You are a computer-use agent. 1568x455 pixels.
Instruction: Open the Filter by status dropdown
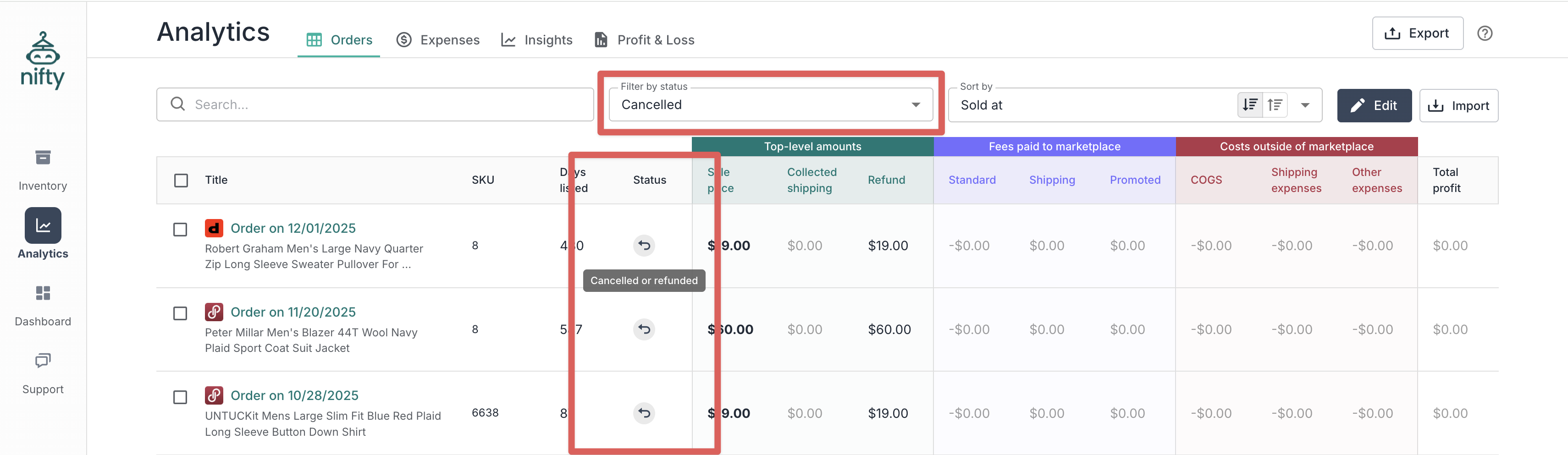click(x=770, y=105)
